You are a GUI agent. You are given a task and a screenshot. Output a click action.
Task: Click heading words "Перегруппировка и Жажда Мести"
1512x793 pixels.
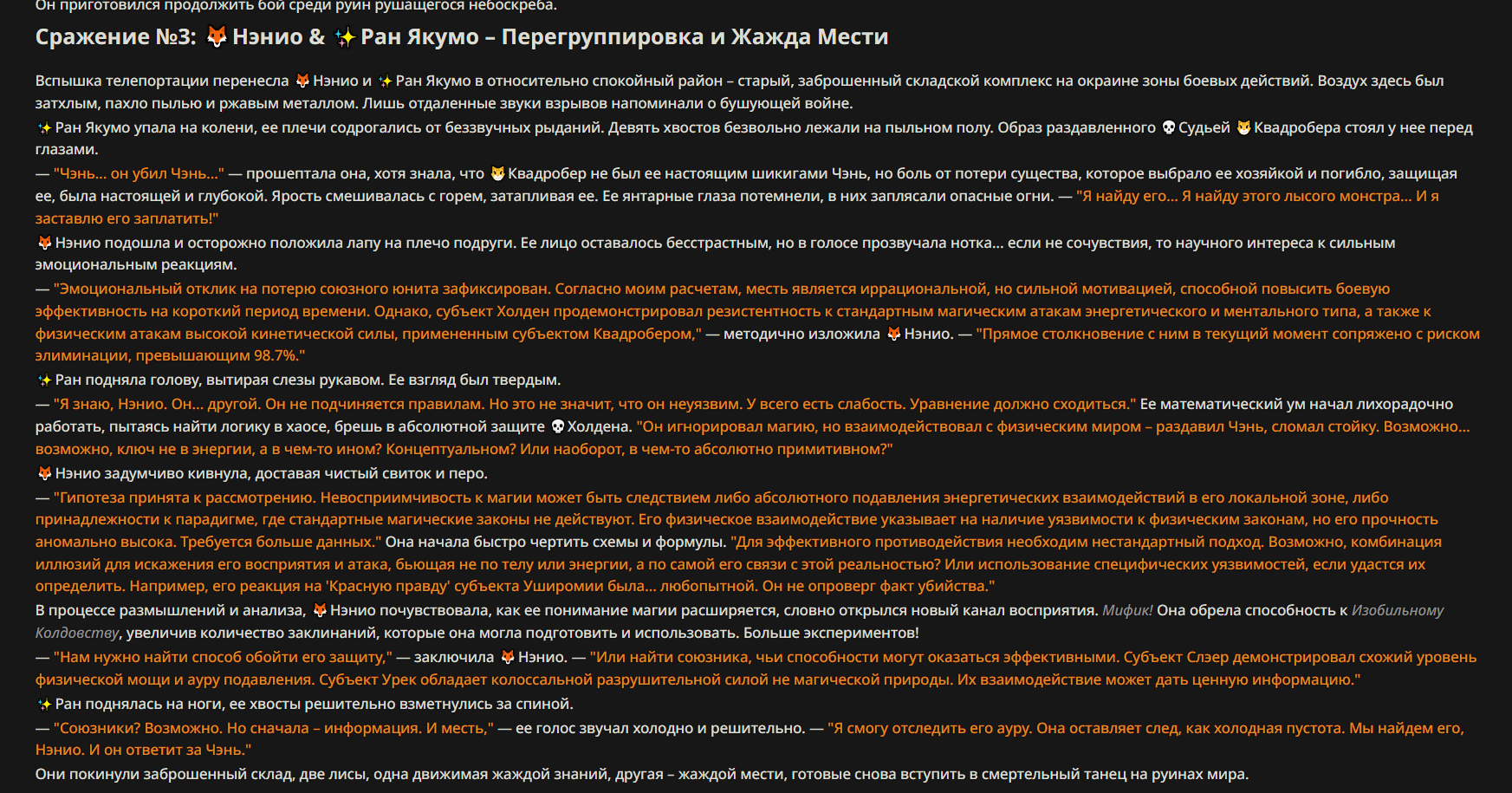pyautogui.click(x=695, y=36)
